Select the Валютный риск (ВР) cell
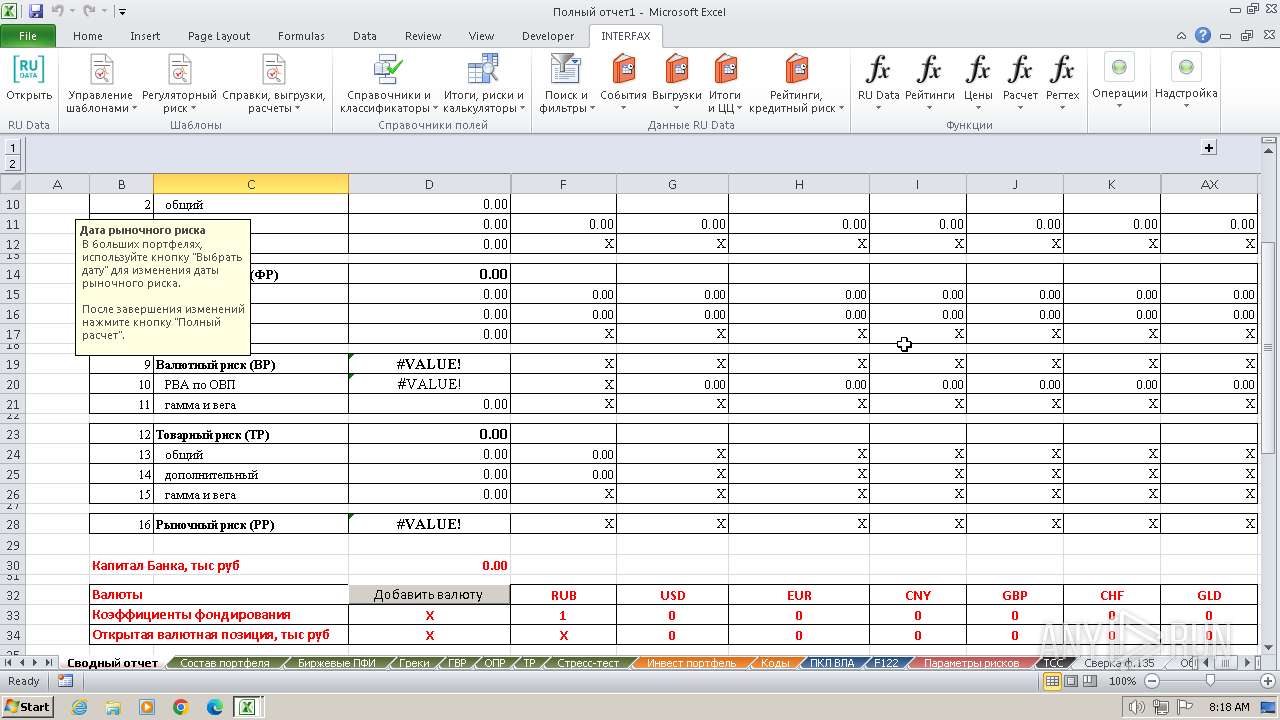 coord(251,365)
